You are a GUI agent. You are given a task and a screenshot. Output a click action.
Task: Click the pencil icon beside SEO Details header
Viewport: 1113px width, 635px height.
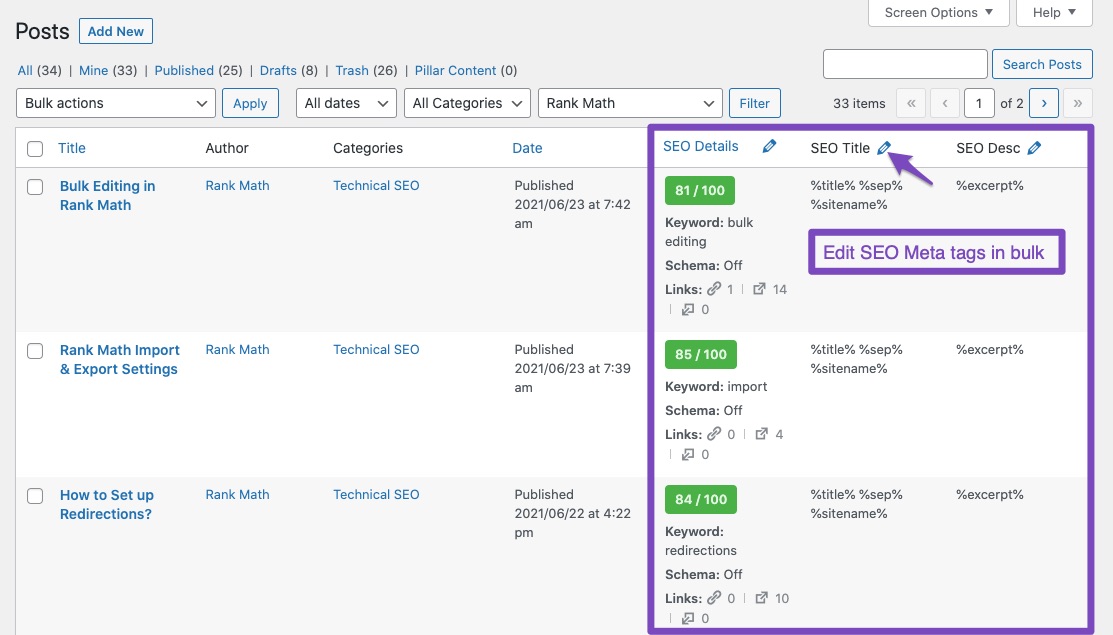(769, 145)
